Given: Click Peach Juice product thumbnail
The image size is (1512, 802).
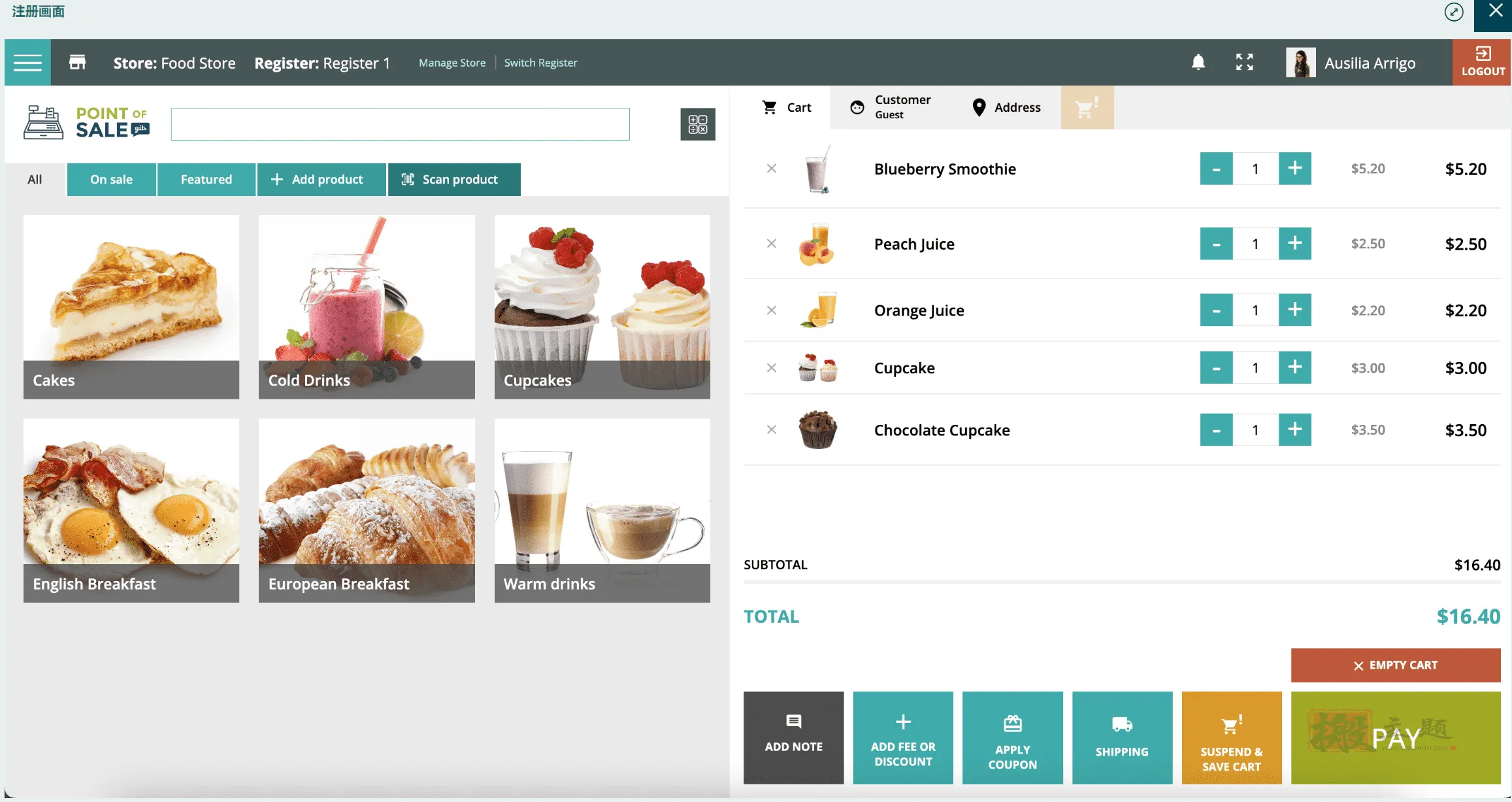Looking at the screenshot, I should pos(816,244).
